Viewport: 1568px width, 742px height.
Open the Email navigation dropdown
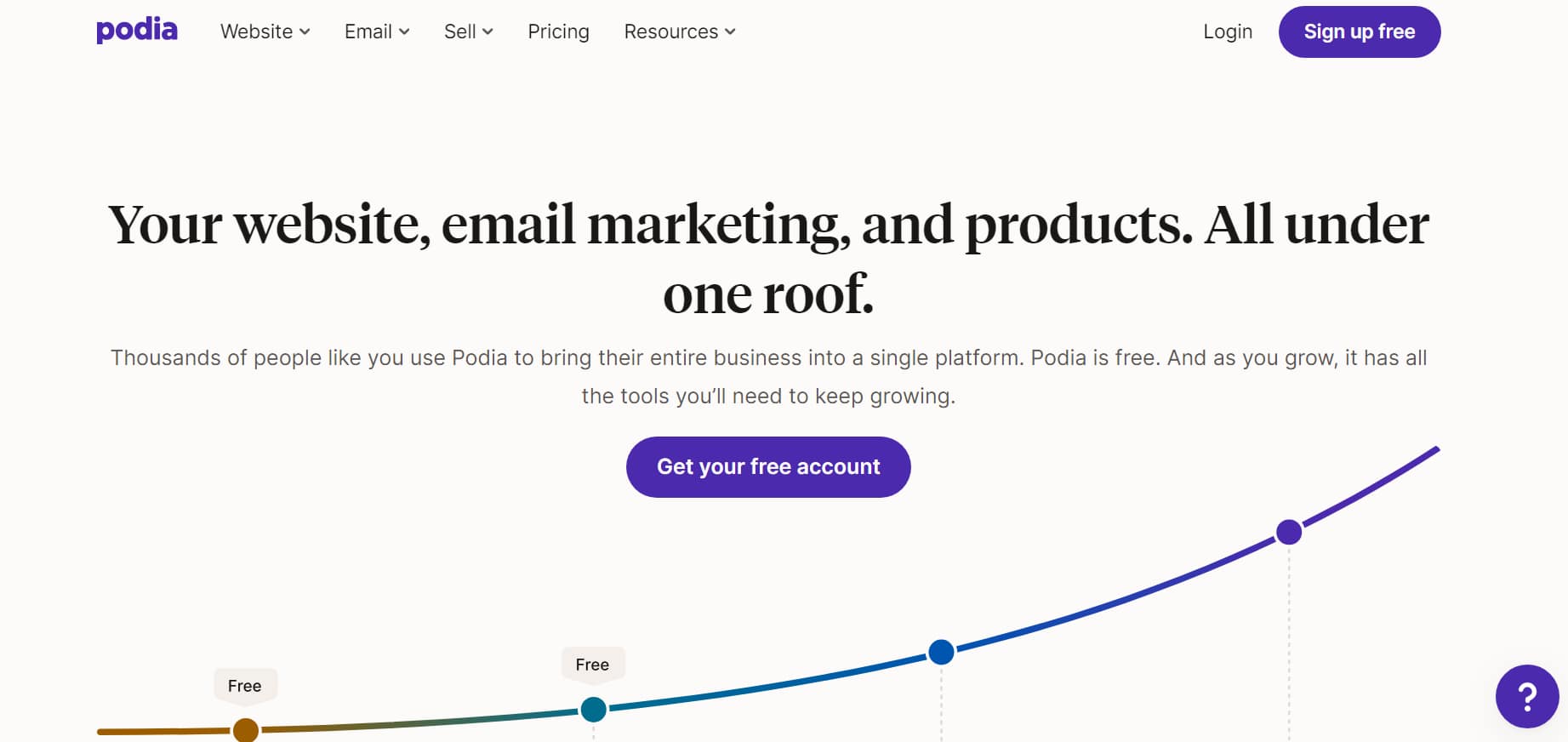pyautogui.click(x=377, y=31)
